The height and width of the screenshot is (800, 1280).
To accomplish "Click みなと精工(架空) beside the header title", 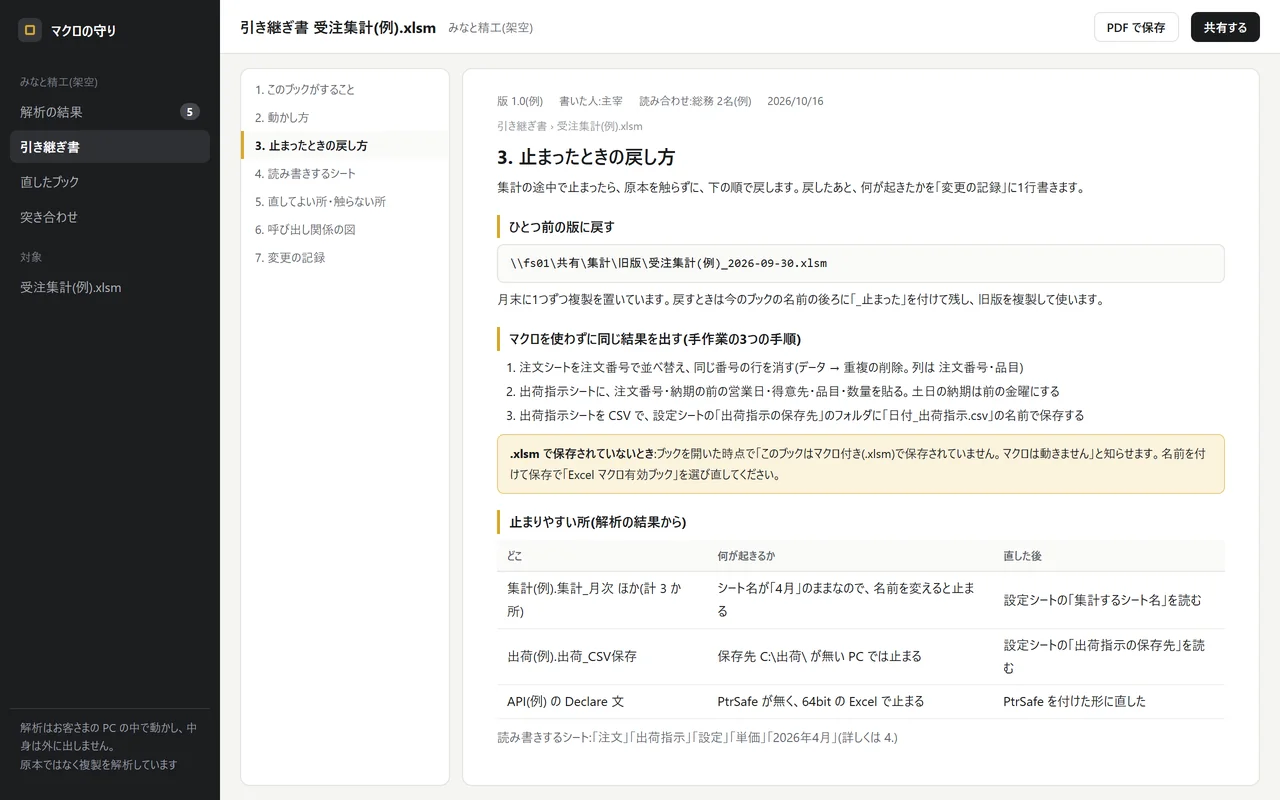I will pos(491,28).
